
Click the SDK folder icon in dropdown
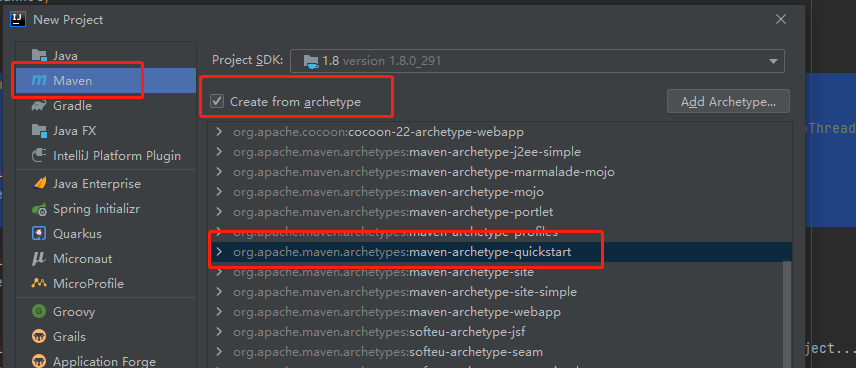pos(310,61)
